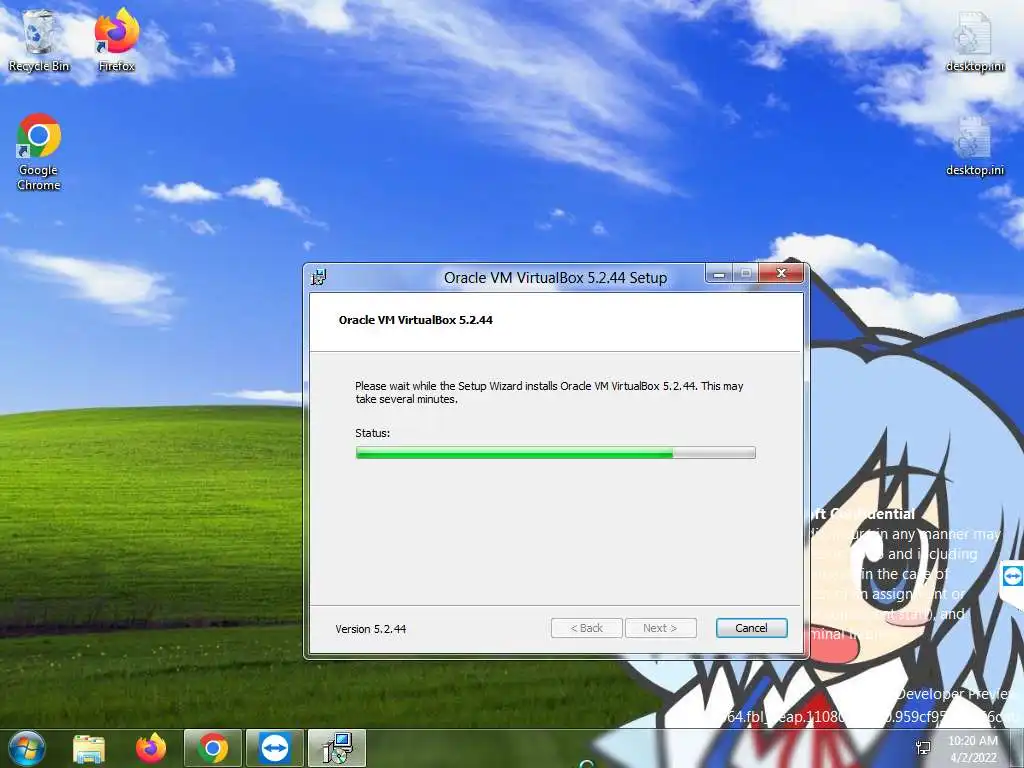Screen dimensions: 1024x768
Task: Click the installation progress bar
Action: [x=555, y=453]
